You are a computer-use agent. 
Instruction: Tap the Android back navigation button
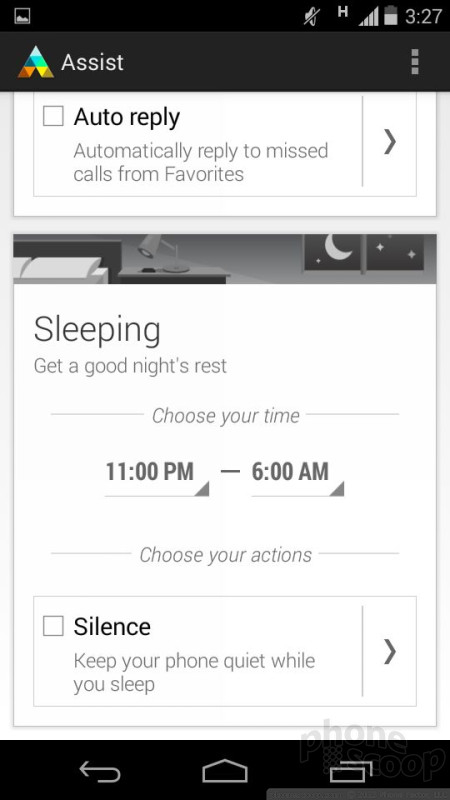pos(100,770)
